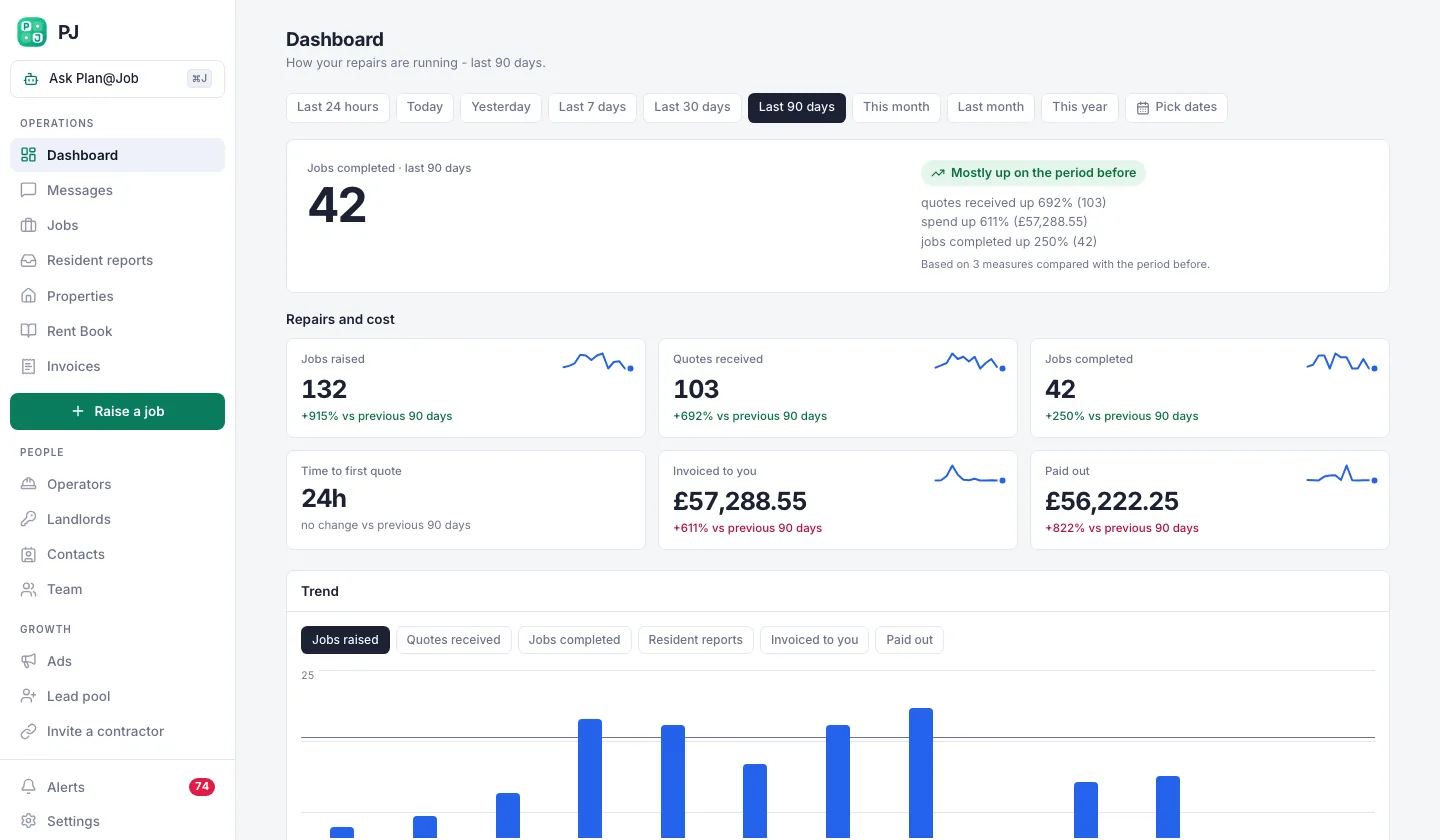Click the Invite a contractor link icon

pos(28,731)
